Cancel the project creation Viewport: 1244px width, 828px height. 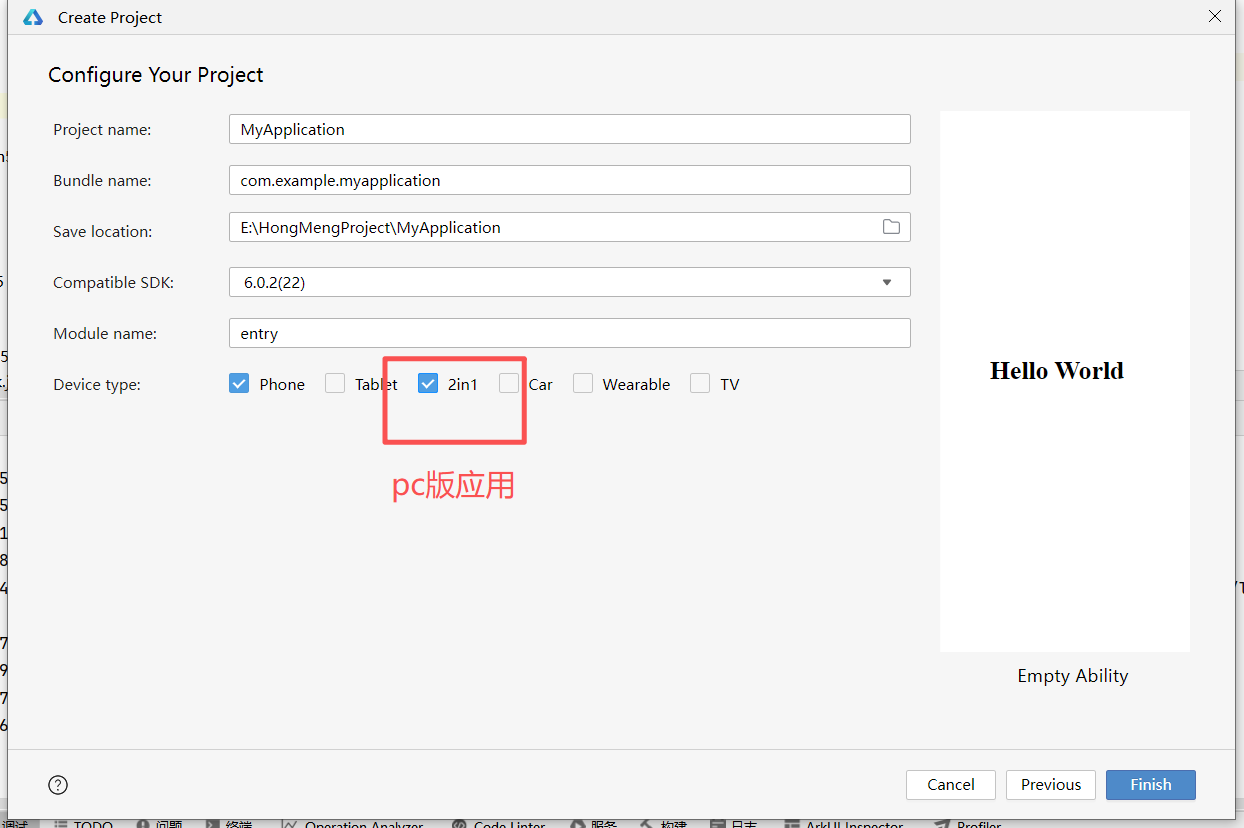(951, 785)
